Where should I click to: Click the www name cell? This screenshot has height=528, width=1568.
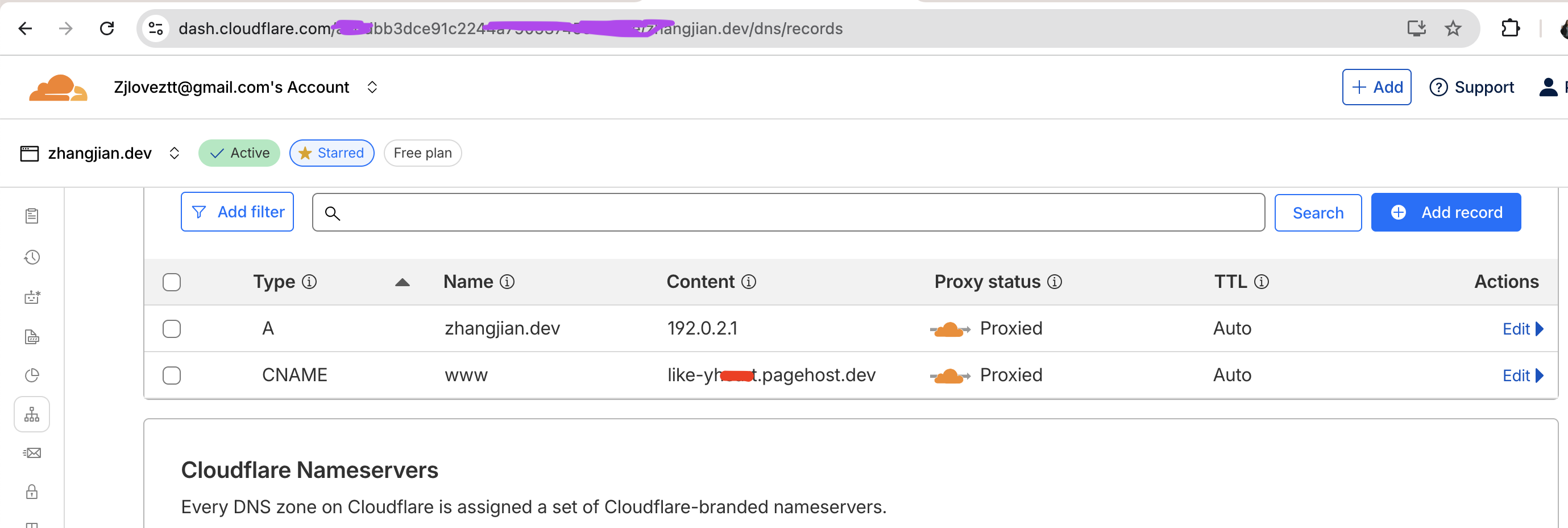(x=466, y=375)
